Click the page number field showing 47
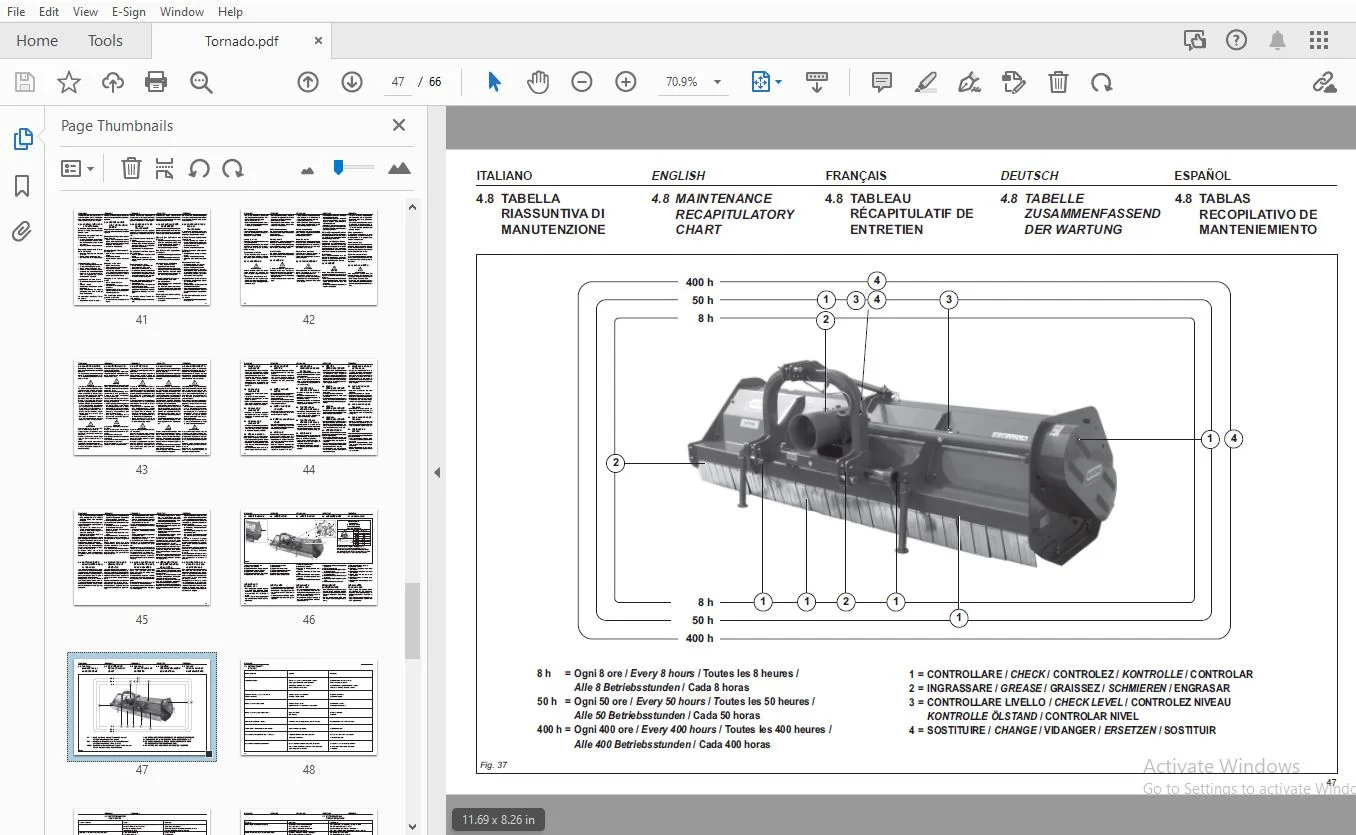Viewport: 1356px width, 835px height. coord(398,82)
